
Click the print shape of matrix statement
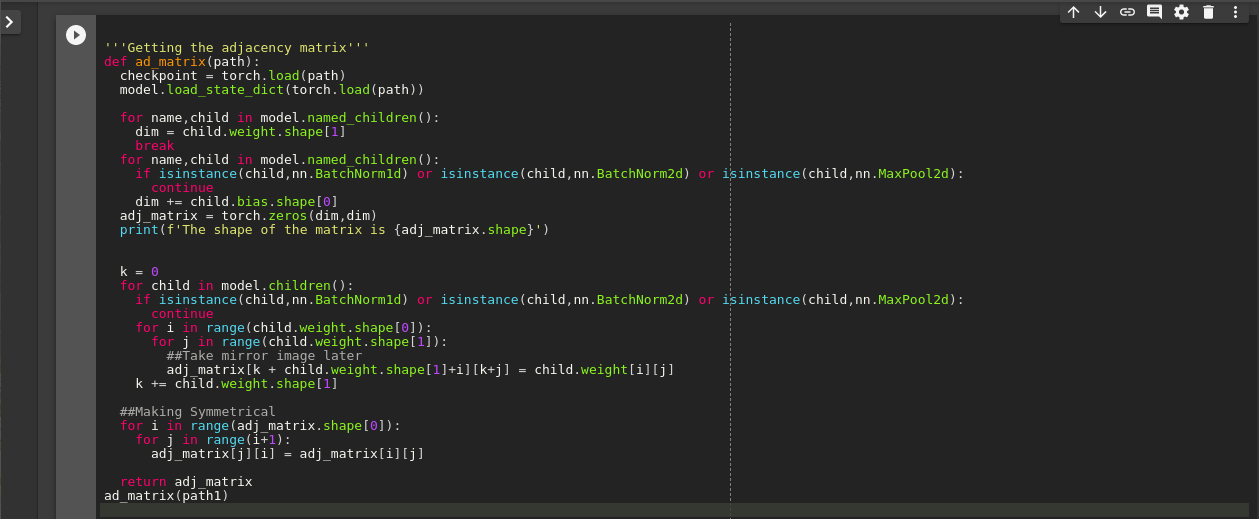(x=334, y=230)
